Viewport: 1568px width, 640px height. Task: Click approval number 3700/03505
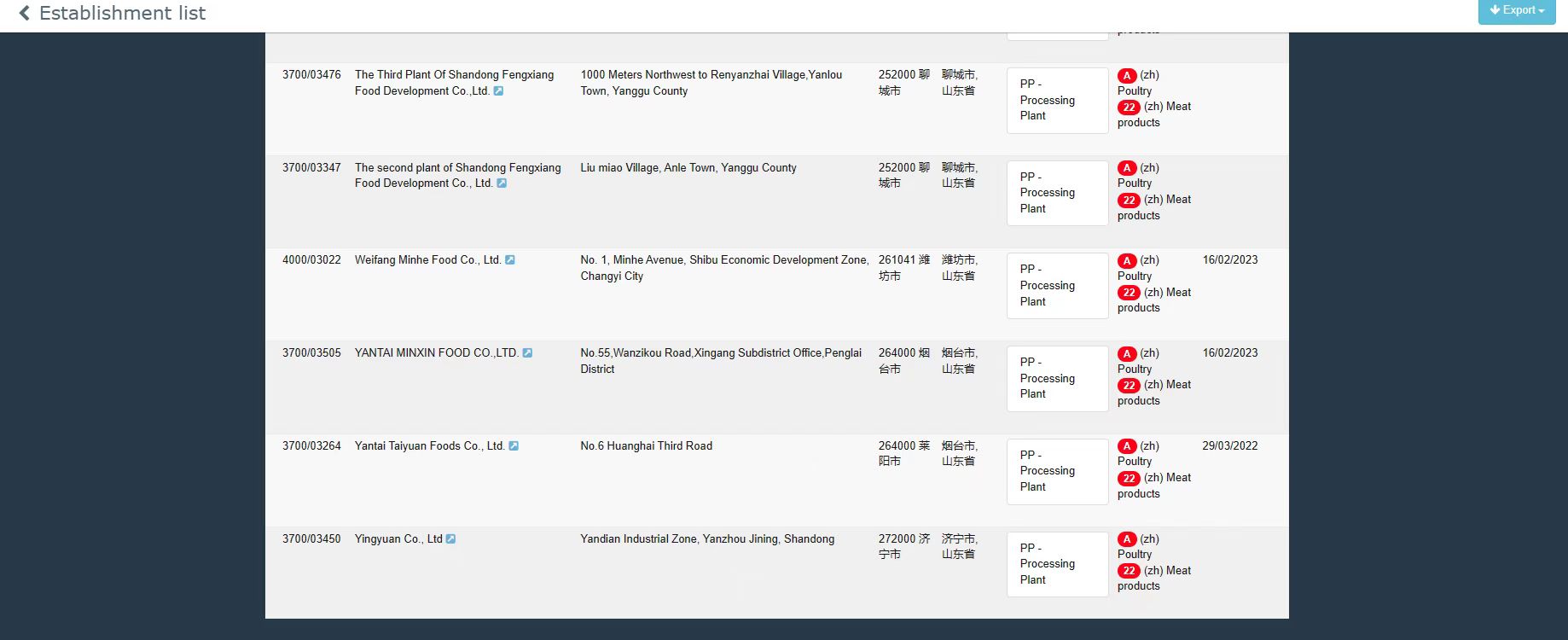coord(311,353)
